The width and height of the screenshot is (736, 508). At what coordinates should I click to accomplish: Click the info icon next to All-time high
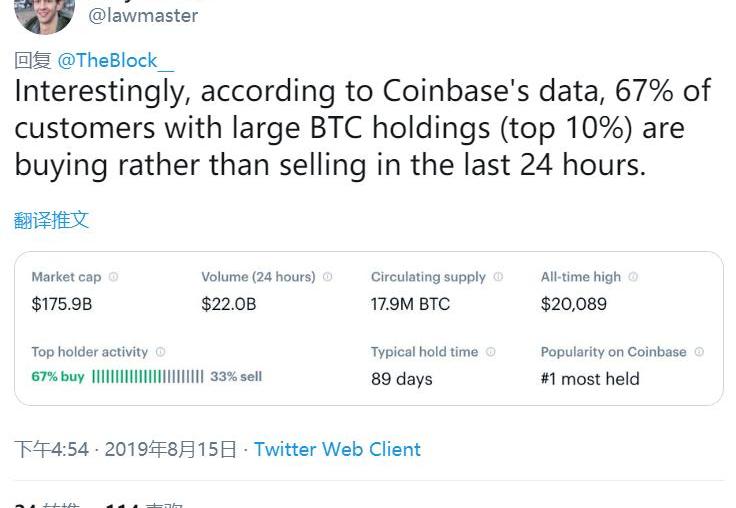[x=633, y=277]
